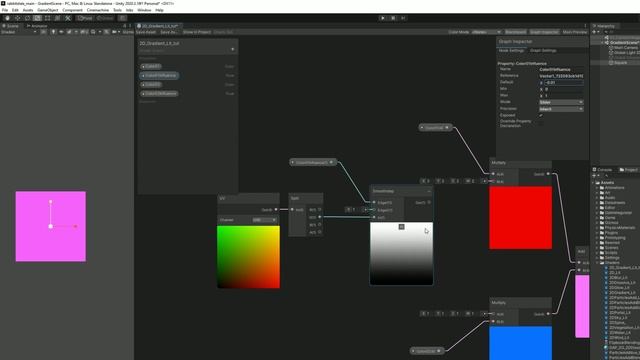This screenshot has height=360, width=640.
Task: Toggle the Main Preview panel button
Action: [x=575, y=32]
